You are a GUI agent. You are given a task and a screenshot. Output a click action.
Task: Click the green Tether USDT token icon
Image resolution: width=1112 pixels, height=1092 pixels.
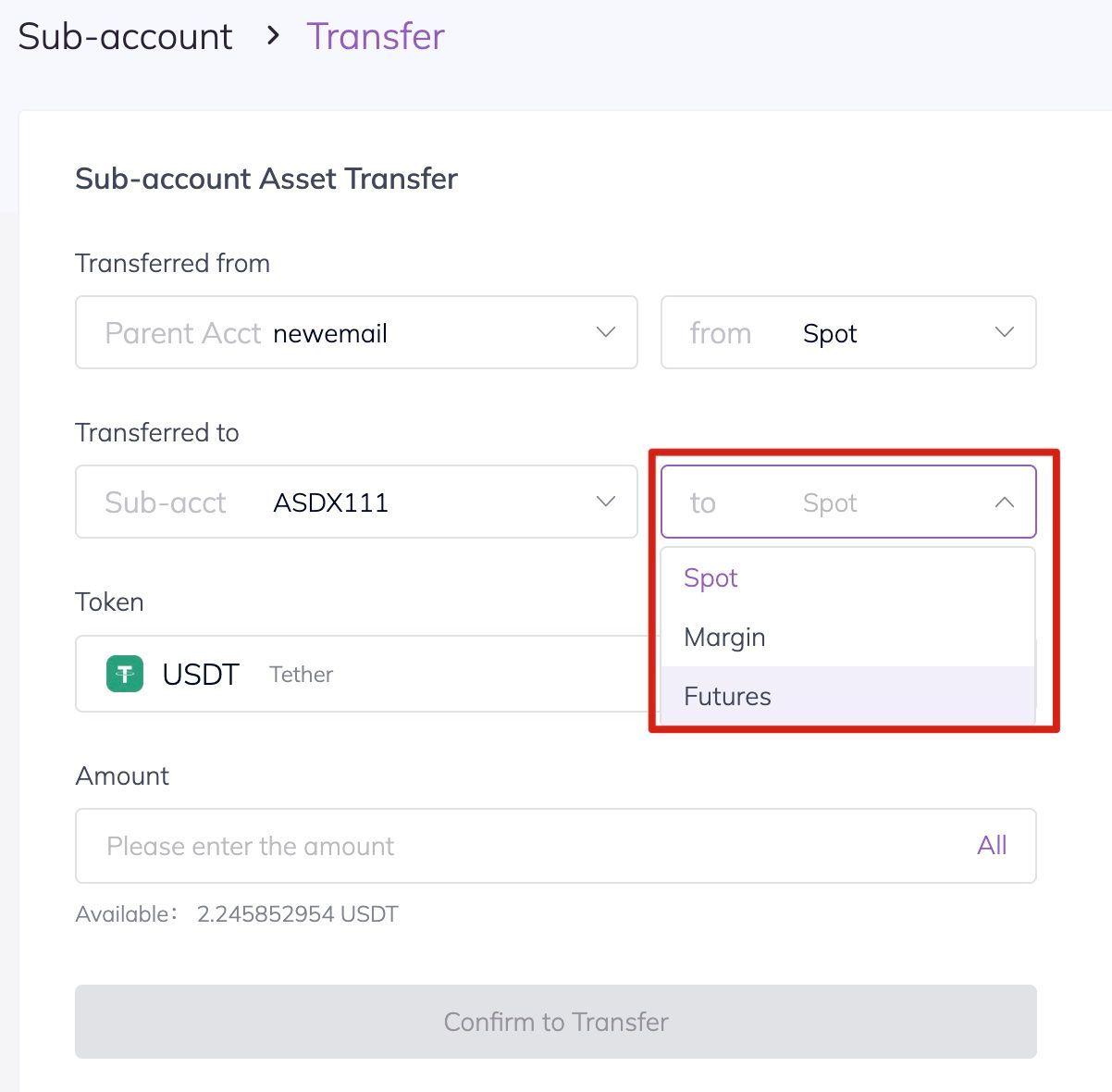pyautogui.click(x=125, y=674)
